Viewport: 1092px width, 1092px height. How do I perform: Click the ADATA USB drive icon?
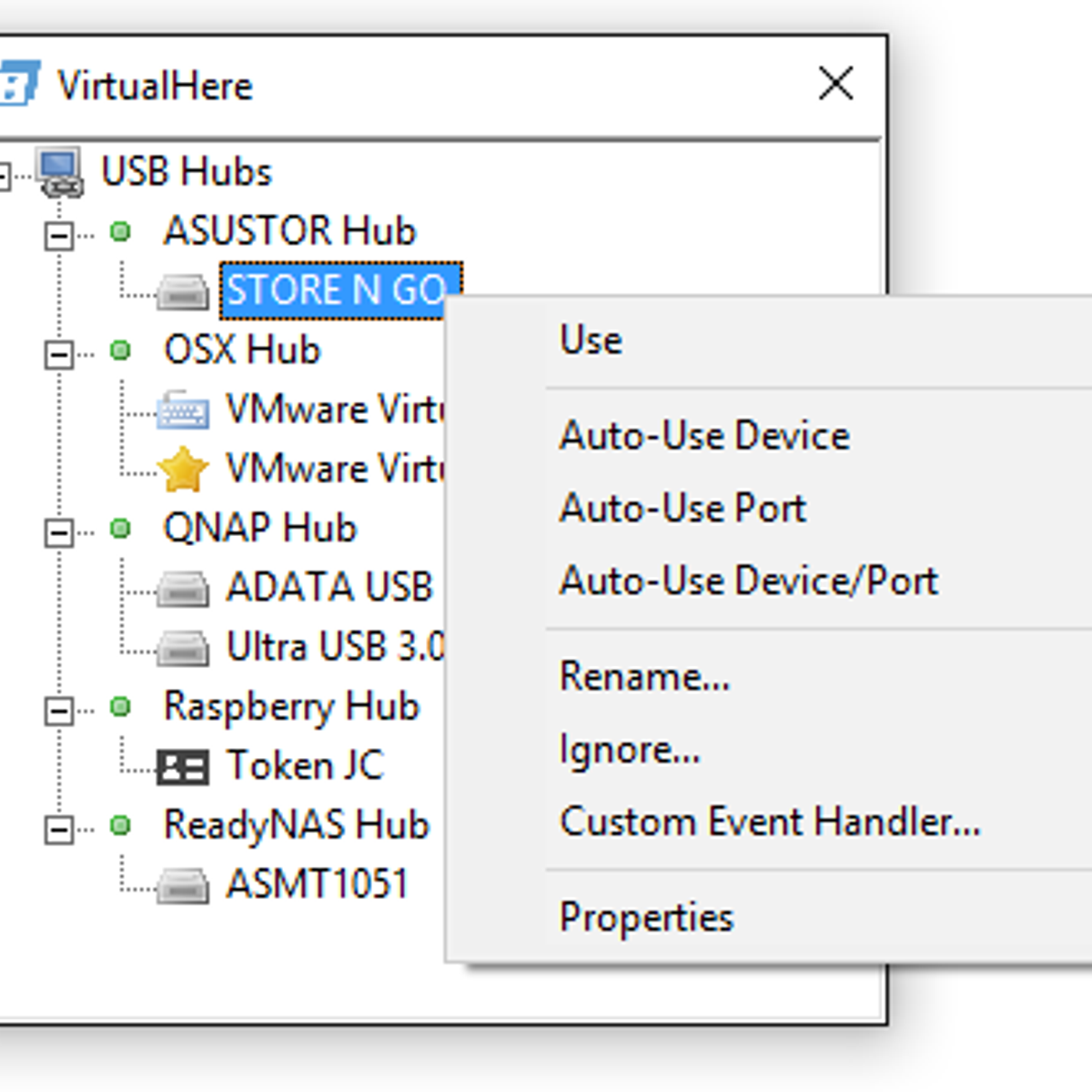coord(183,589)
